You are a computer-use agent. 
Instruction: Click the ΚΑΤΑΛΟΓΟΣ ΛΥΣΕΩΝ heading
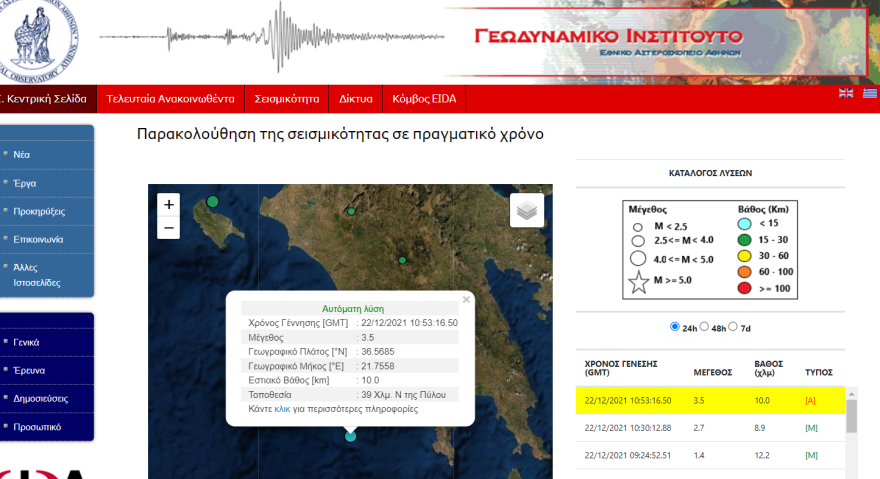click(x=710, y=173)
